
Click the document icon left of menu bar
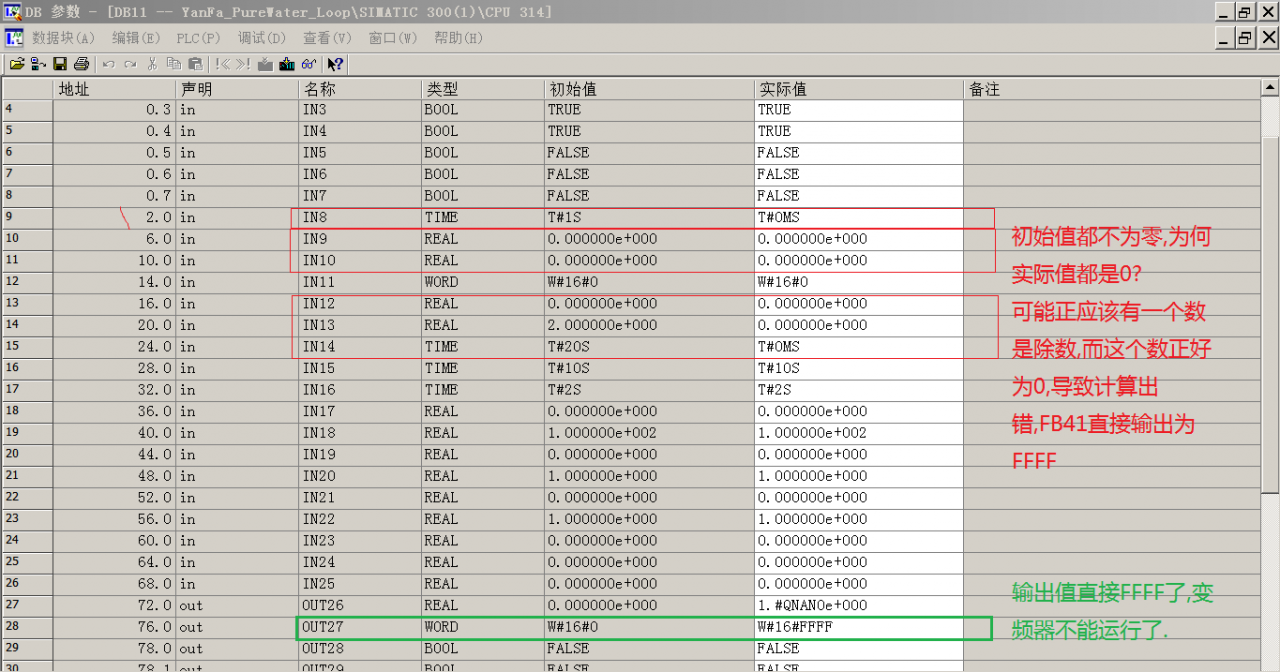tap(14, 38)
